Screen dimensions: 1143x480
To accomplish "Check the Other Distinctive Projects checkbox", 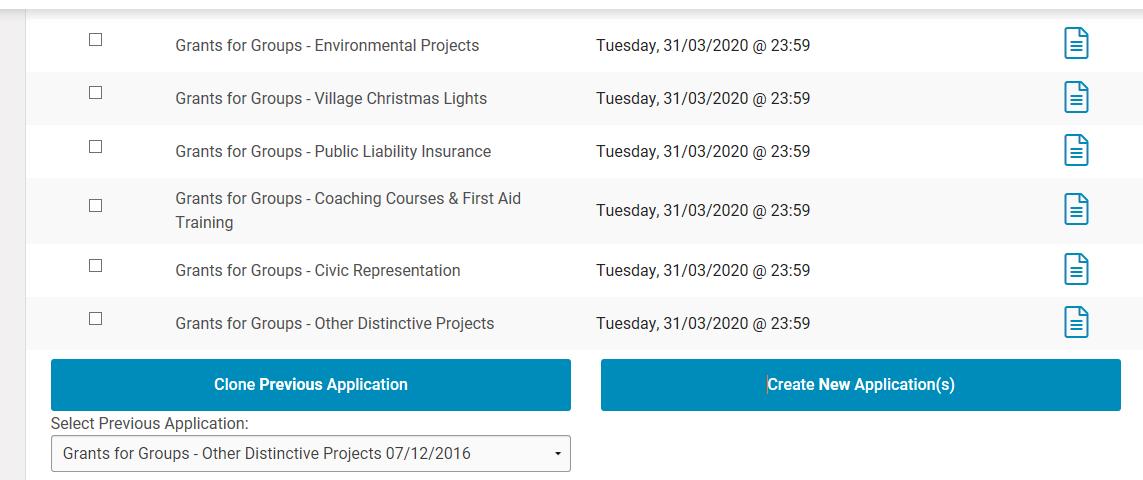I will (x=96, y=319).
